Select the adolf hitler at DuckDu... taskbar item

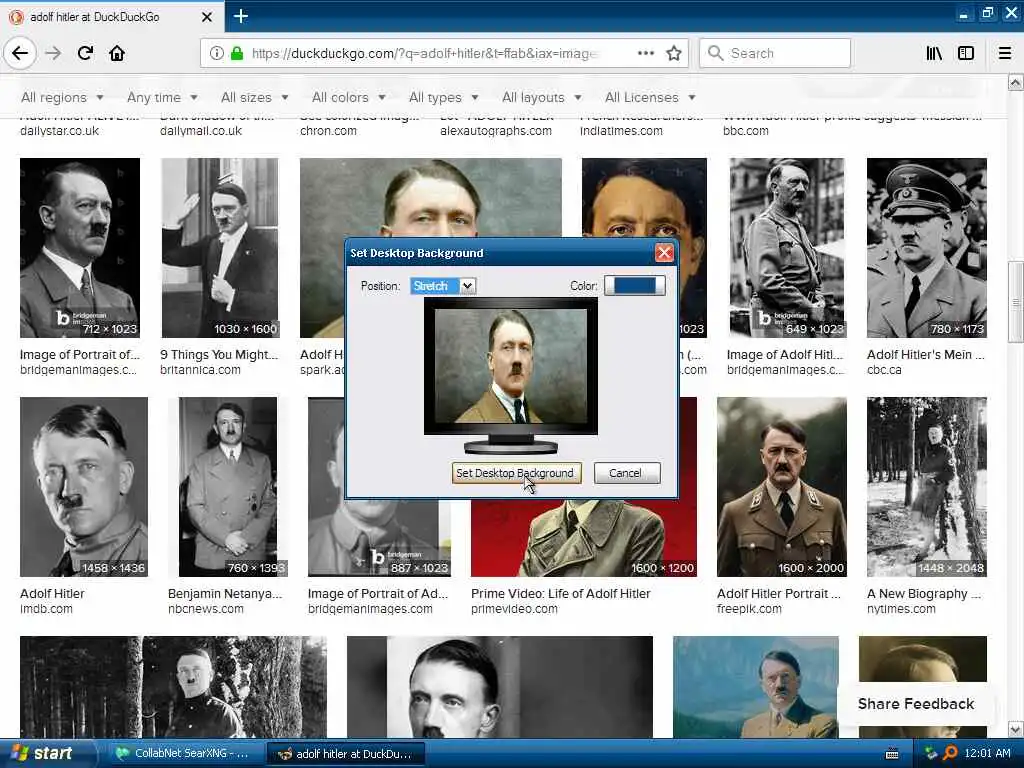pyautogui.click(x=347, y=754)
